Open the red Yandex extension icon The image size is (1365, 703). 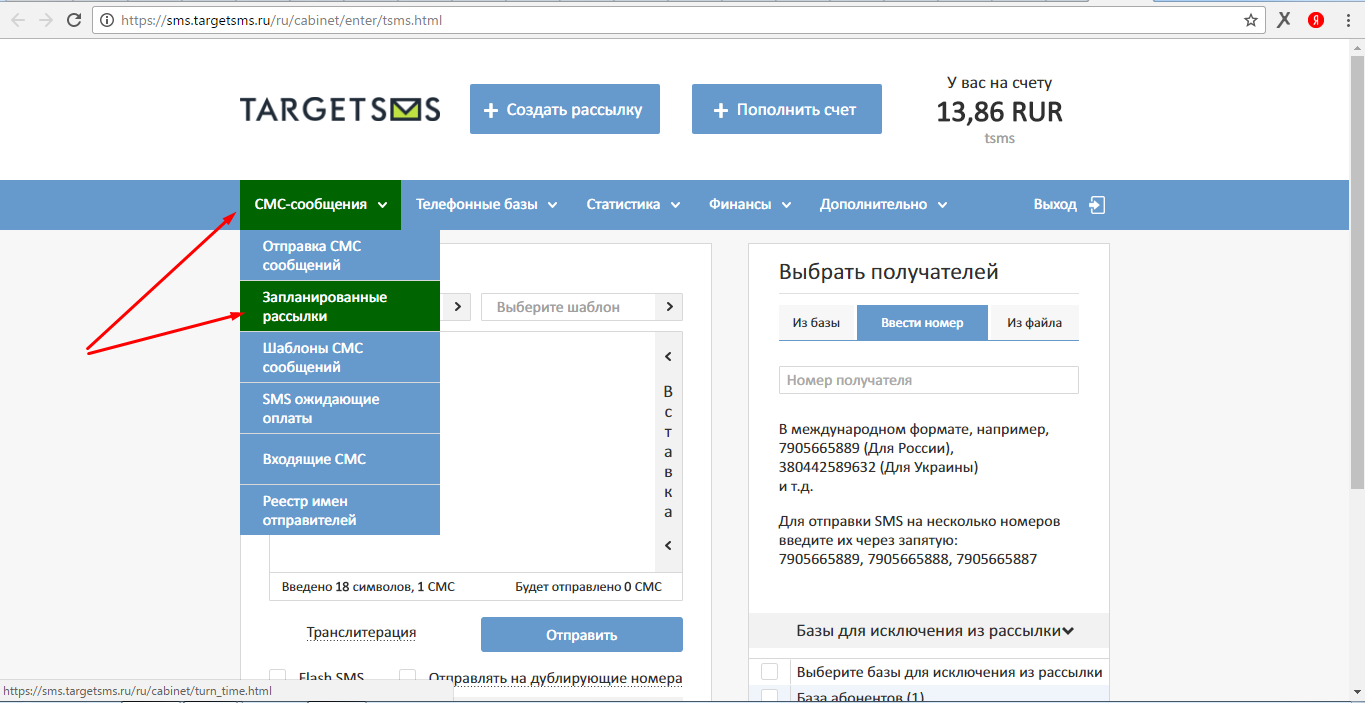[x=1317, y=20]
